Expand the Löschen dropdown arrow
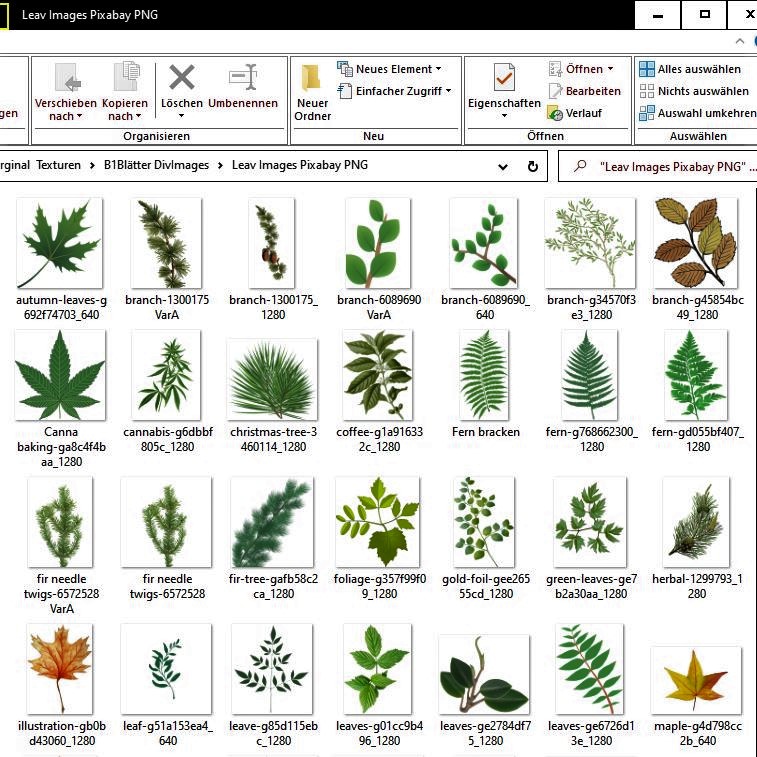The width and height of the screenshot is (757, 757). click(182, 116)
